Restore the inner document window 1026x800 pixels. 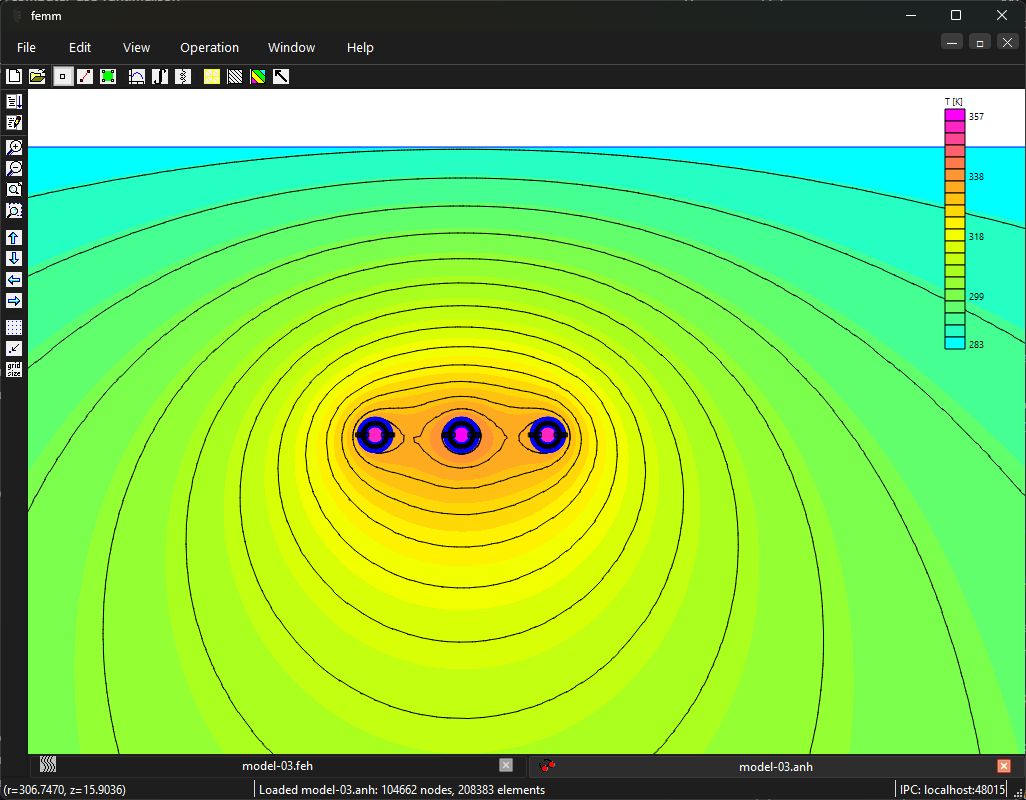980,43
